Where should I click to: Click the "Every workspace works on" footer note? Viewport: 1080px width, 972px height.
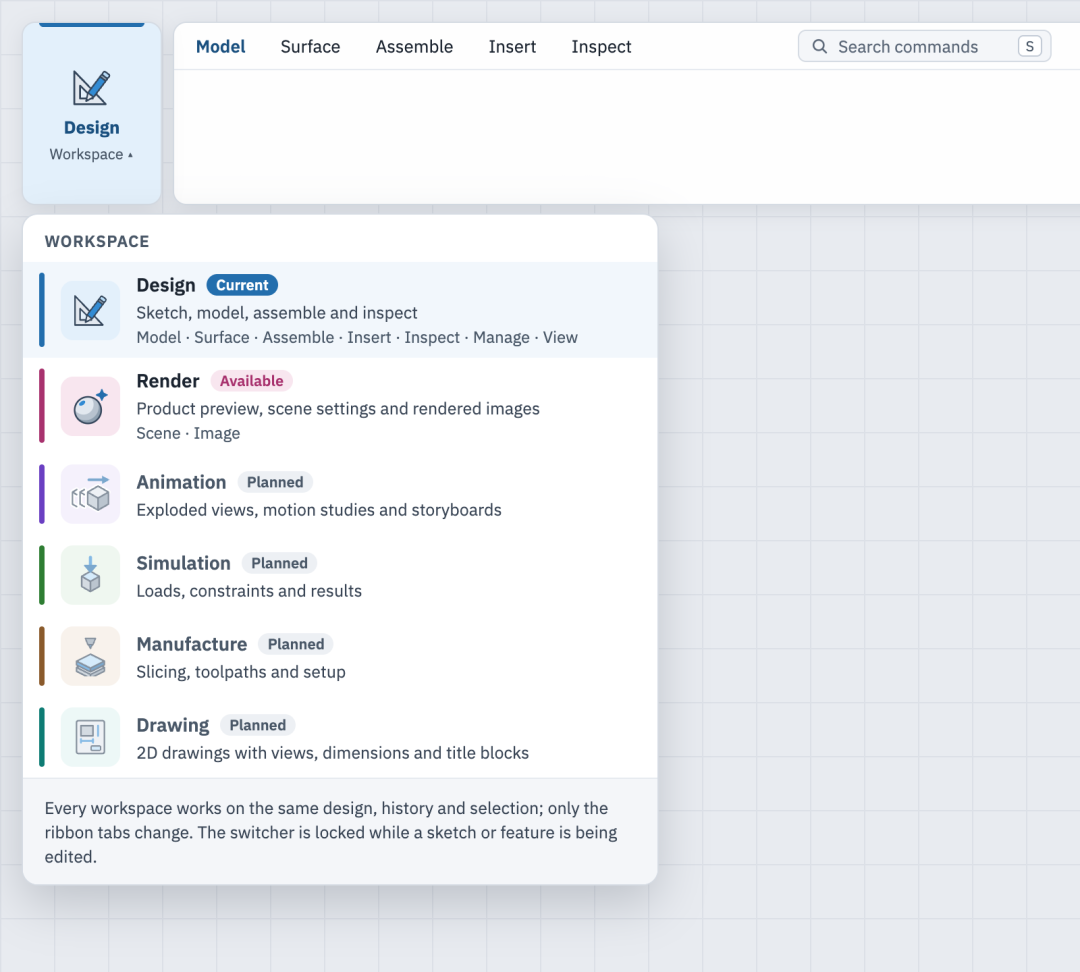(x=331, y=832)
